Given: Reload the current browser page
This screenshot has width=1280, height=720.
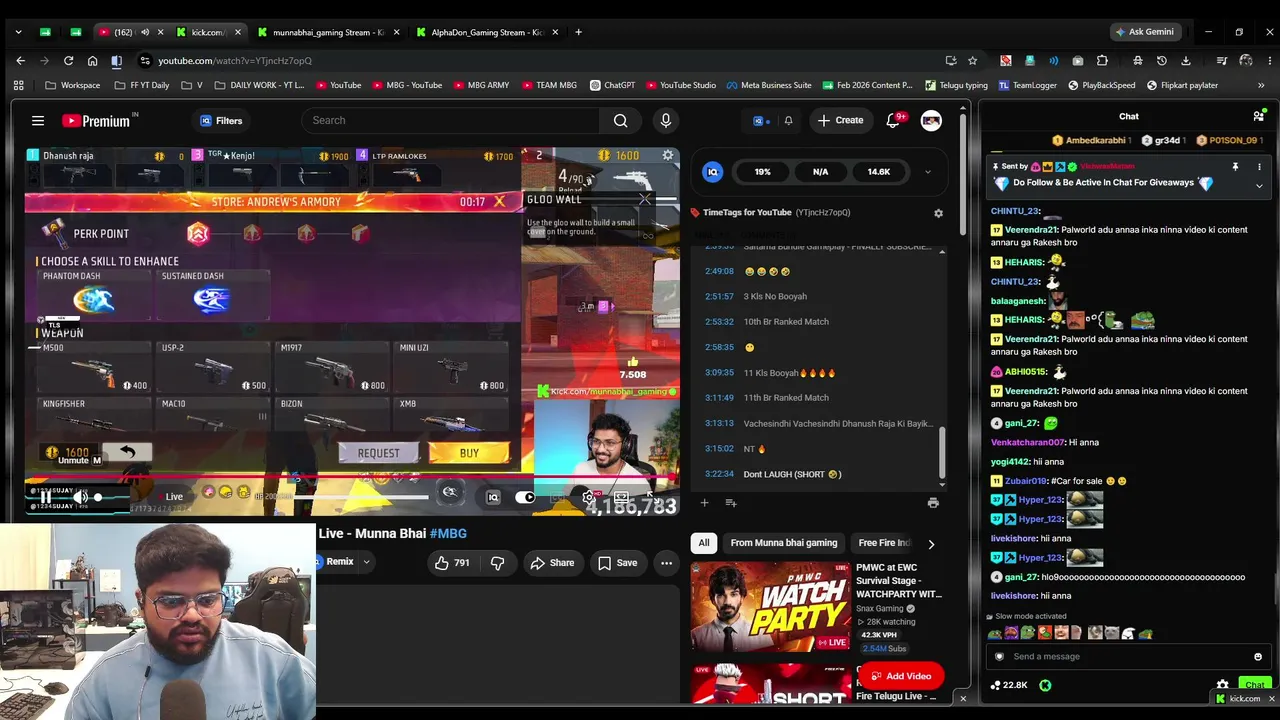Looking at the screenshot, I should tap(68, 60).
